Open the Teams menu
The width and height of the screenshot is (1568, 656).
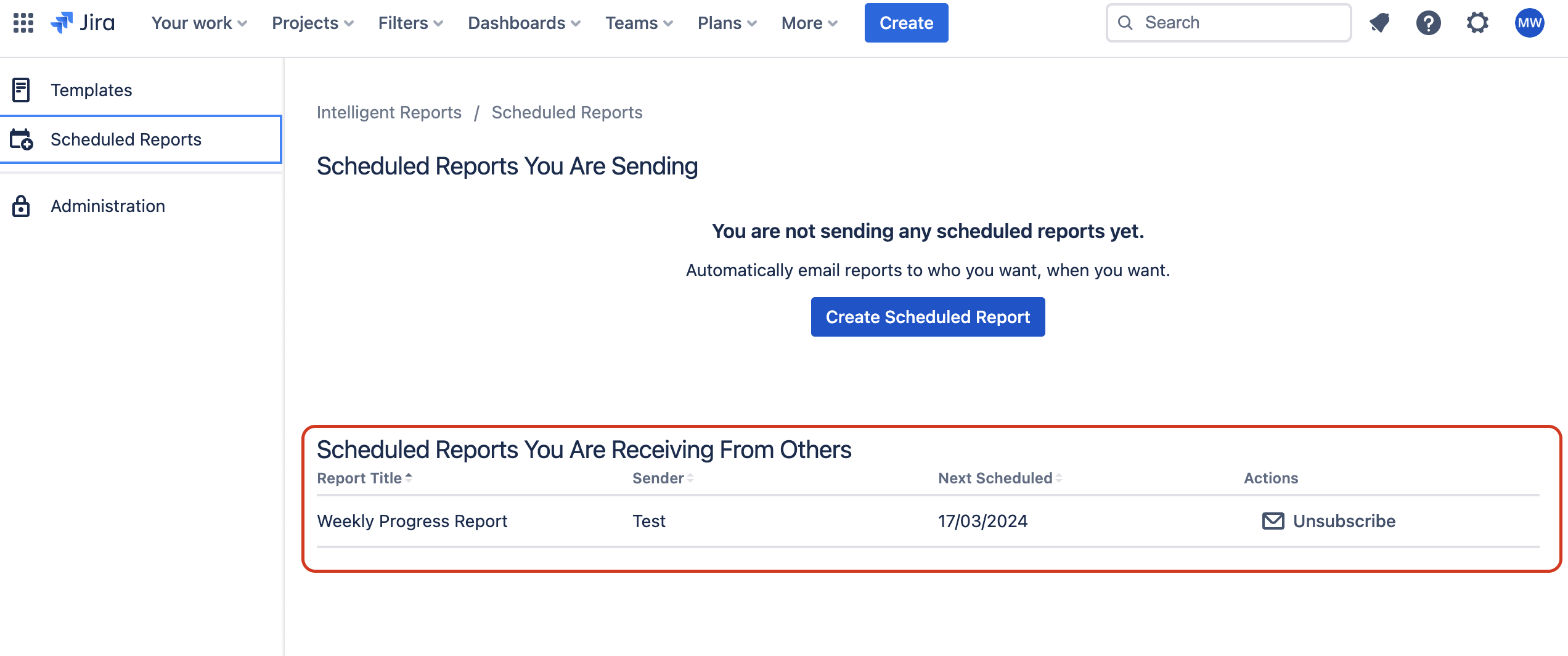pos(639,23)
